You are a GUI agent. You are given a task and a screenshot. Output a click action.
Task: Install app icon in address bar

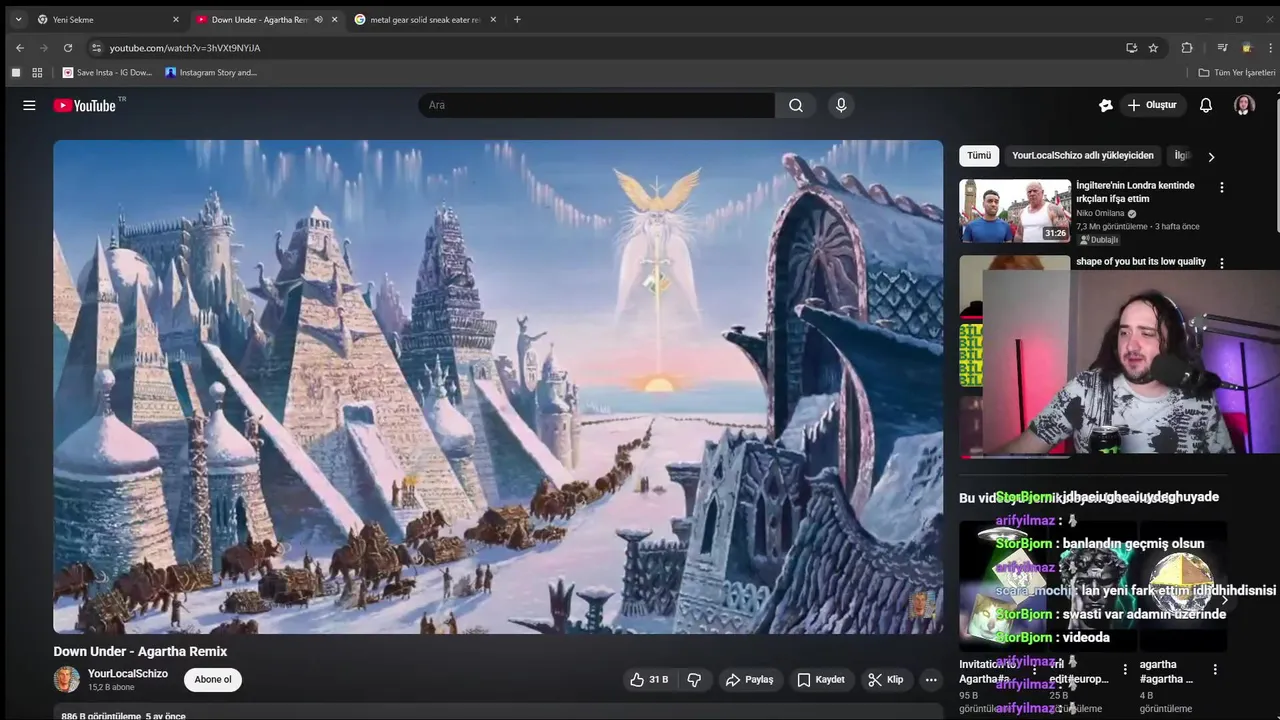(x=1131, y=48)
